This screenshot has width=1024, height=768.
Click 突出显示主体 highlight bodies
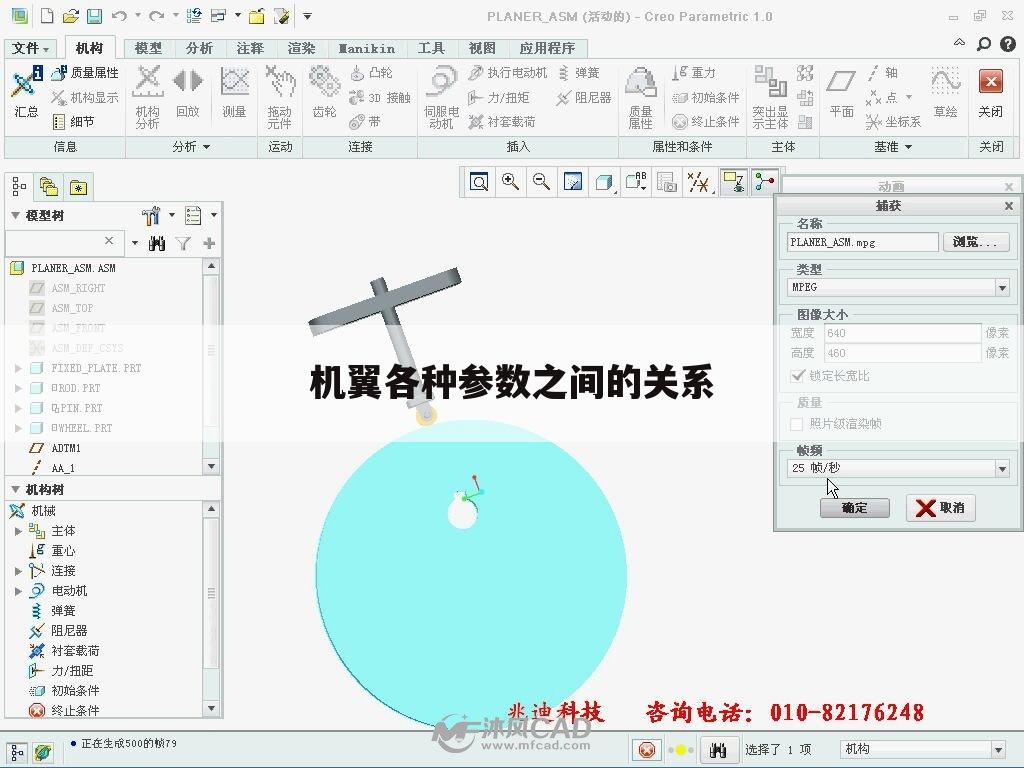click(770, 97)
